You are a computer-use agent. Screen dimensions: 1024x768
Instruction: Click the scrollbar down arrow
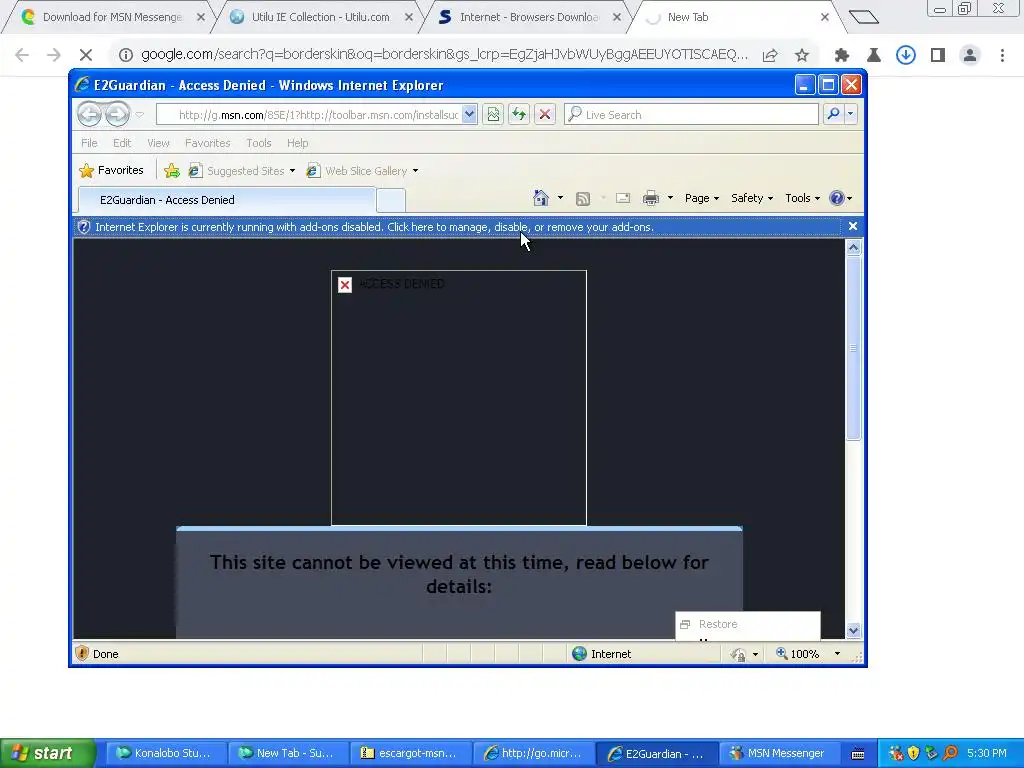pyautogui.click(x=853, y=630)
